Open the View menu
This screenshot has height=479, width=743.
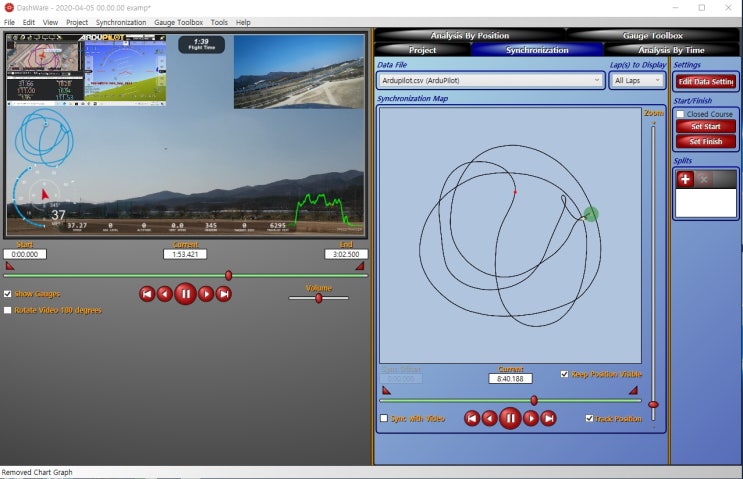pos(50,22)
